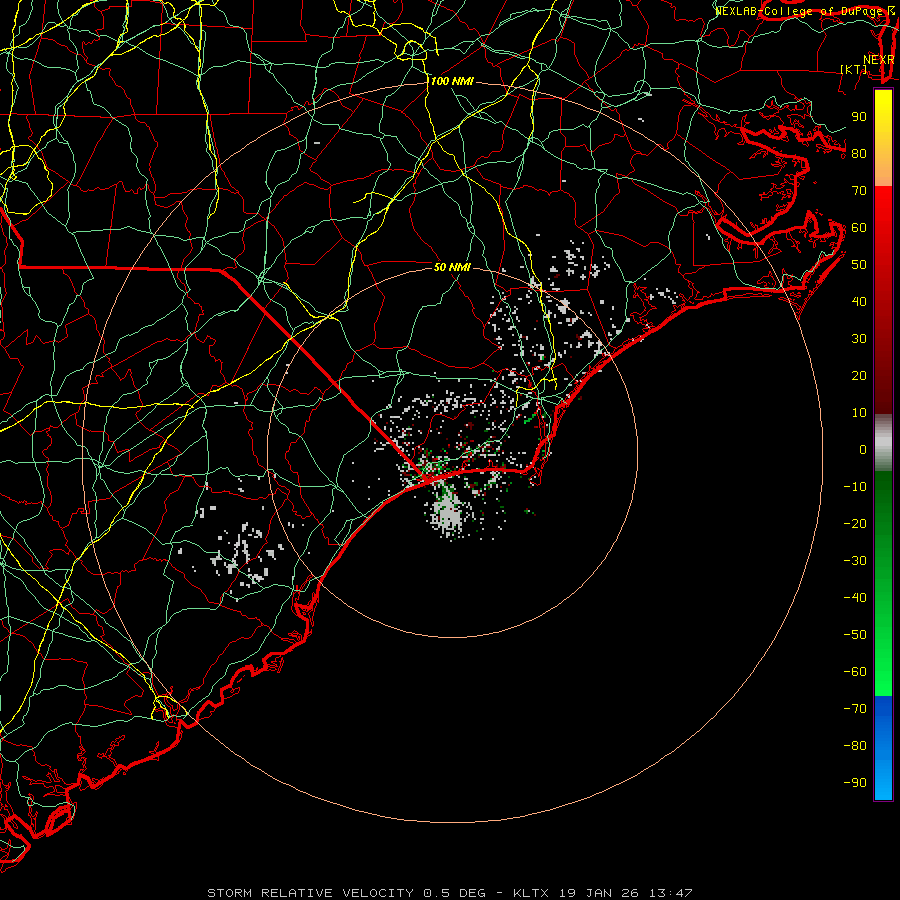Click the scale value -50
The width and height of the screenshot is (900, 900).
click(855, 634)
